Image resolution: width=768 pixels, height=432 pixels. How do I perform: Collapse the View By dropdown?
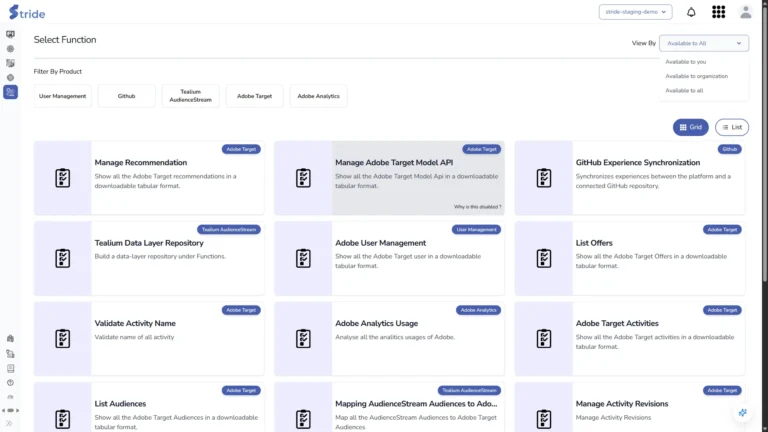(x=704, y=43)
